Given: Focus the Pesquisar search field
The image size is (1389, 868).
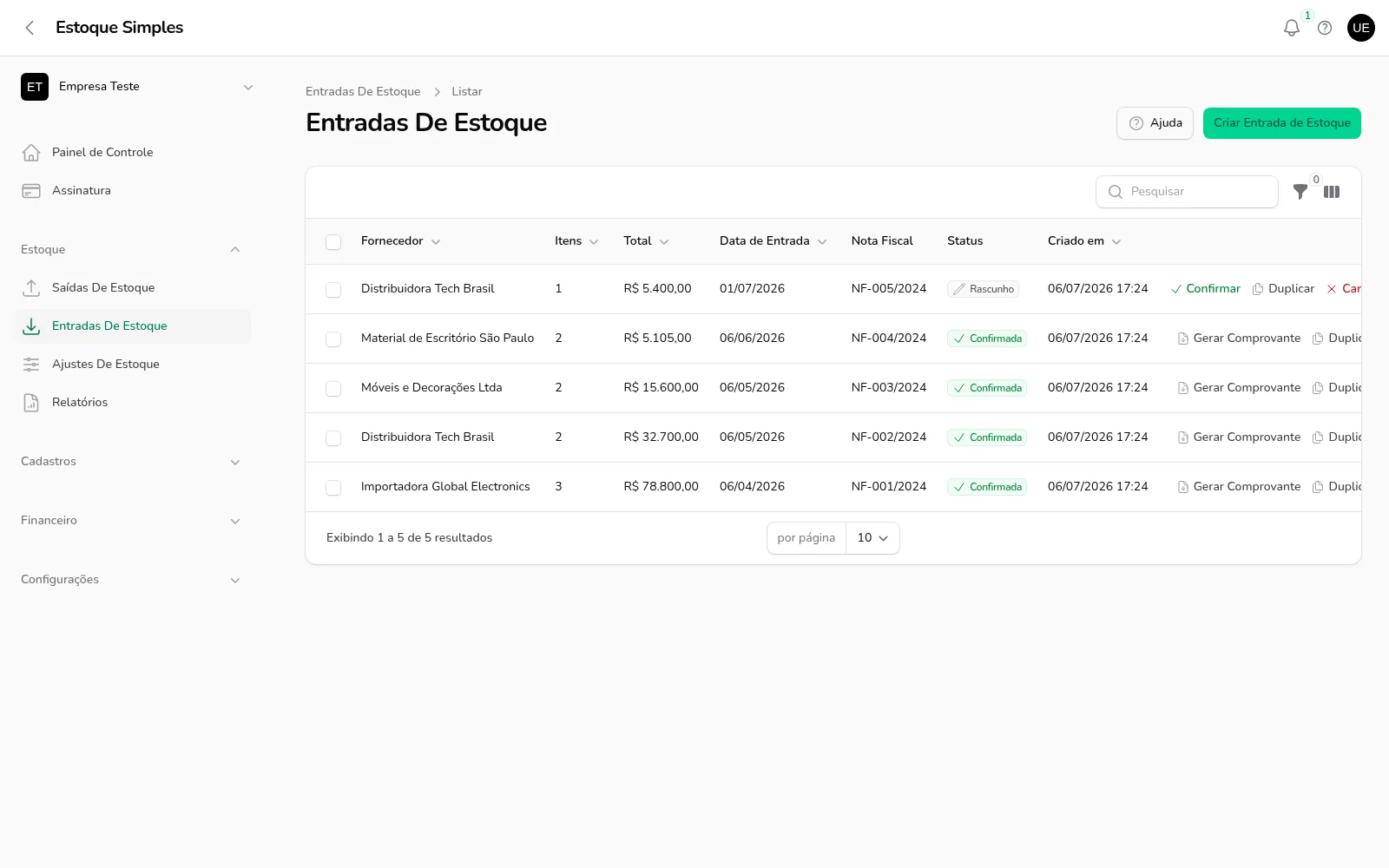Looking at the screenshot, I should click(x=1187, y=192).
